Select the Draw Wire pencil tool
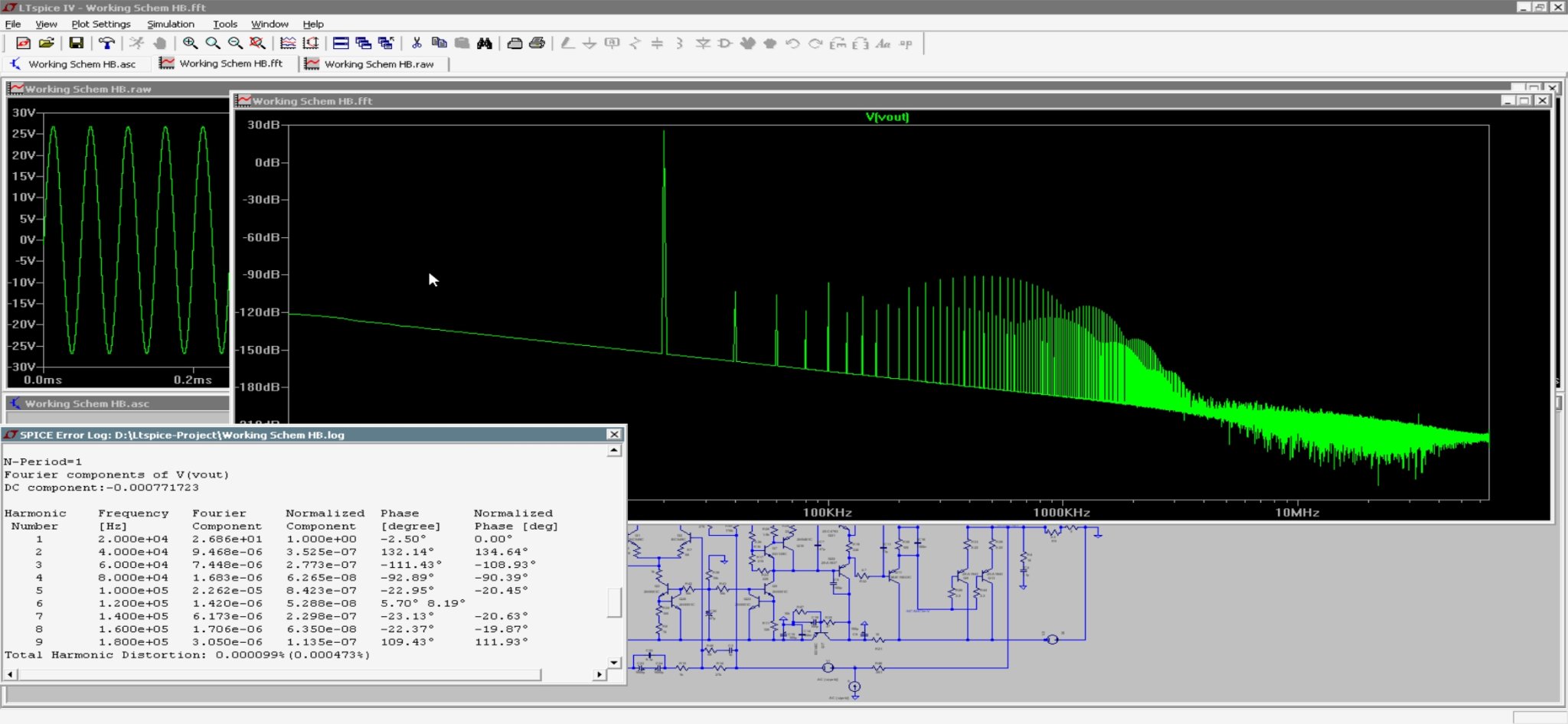 [x=567, y=44]
